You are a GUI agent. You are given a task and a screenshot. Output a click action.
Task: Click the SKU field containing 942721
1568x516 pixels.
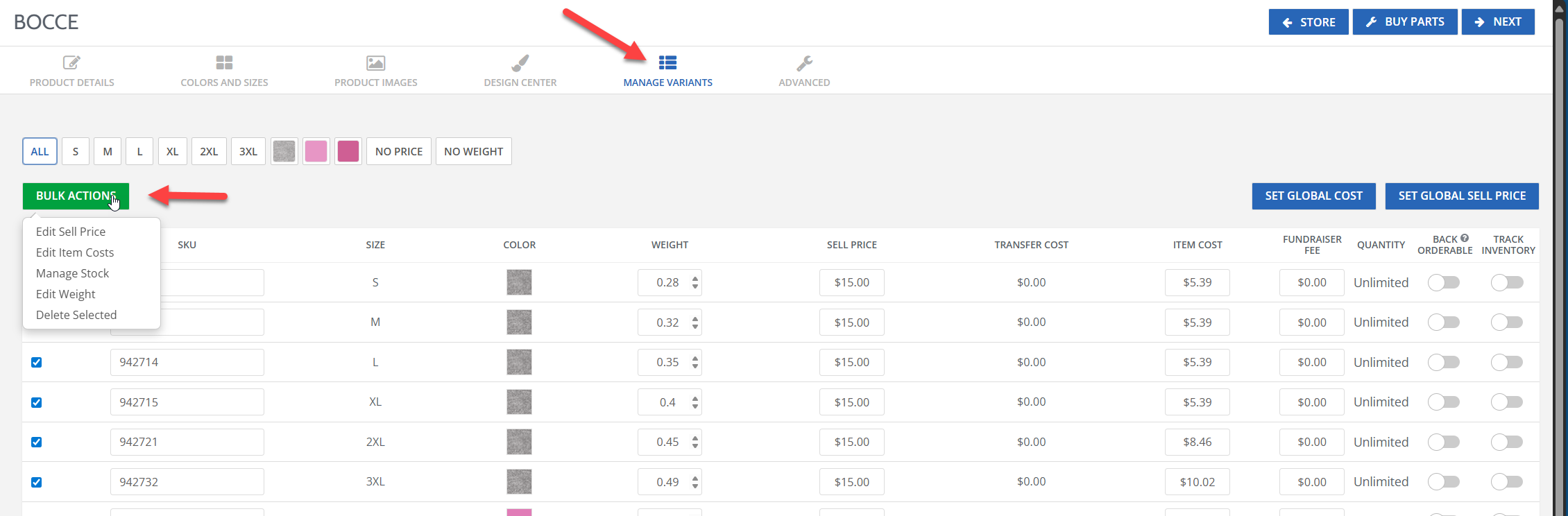coord(187,442)
